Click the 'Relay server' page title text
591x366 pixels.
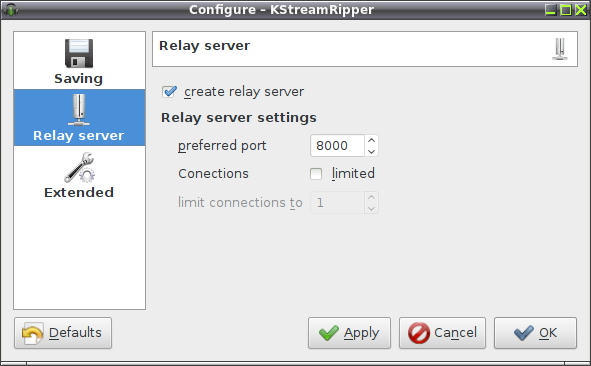tap(204, 46)
